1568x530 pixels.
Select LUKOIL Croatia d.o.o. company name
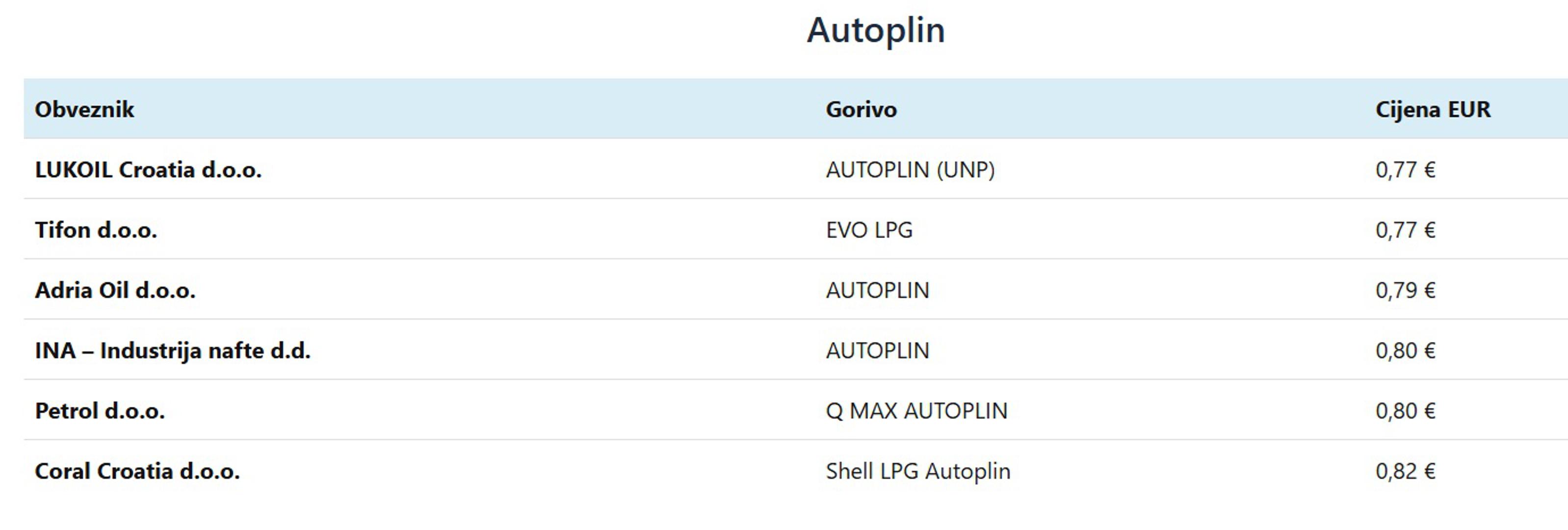pyautogui.click(x=148, y=170)
